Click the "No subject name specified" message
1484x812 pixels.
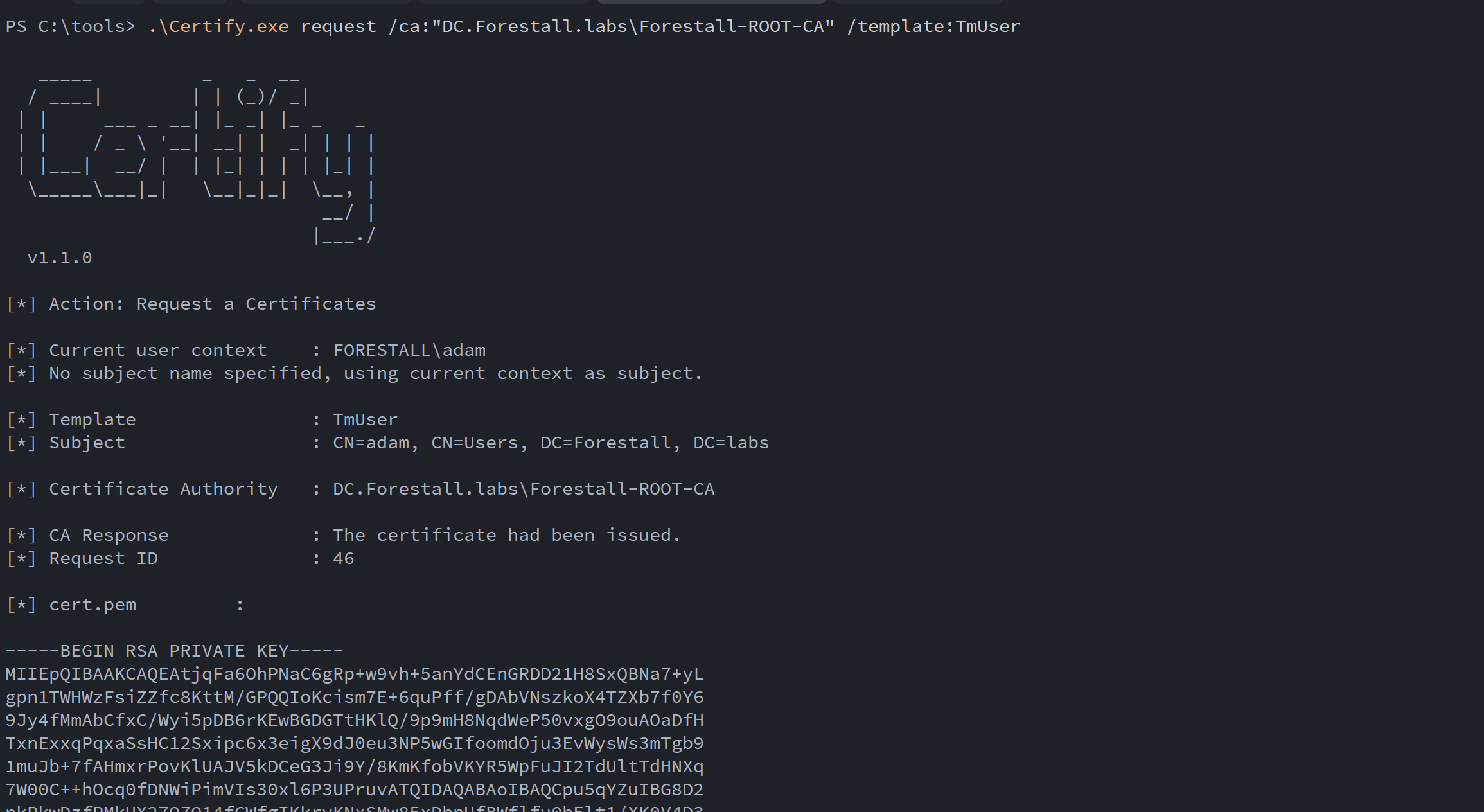[x=376, y=373]
